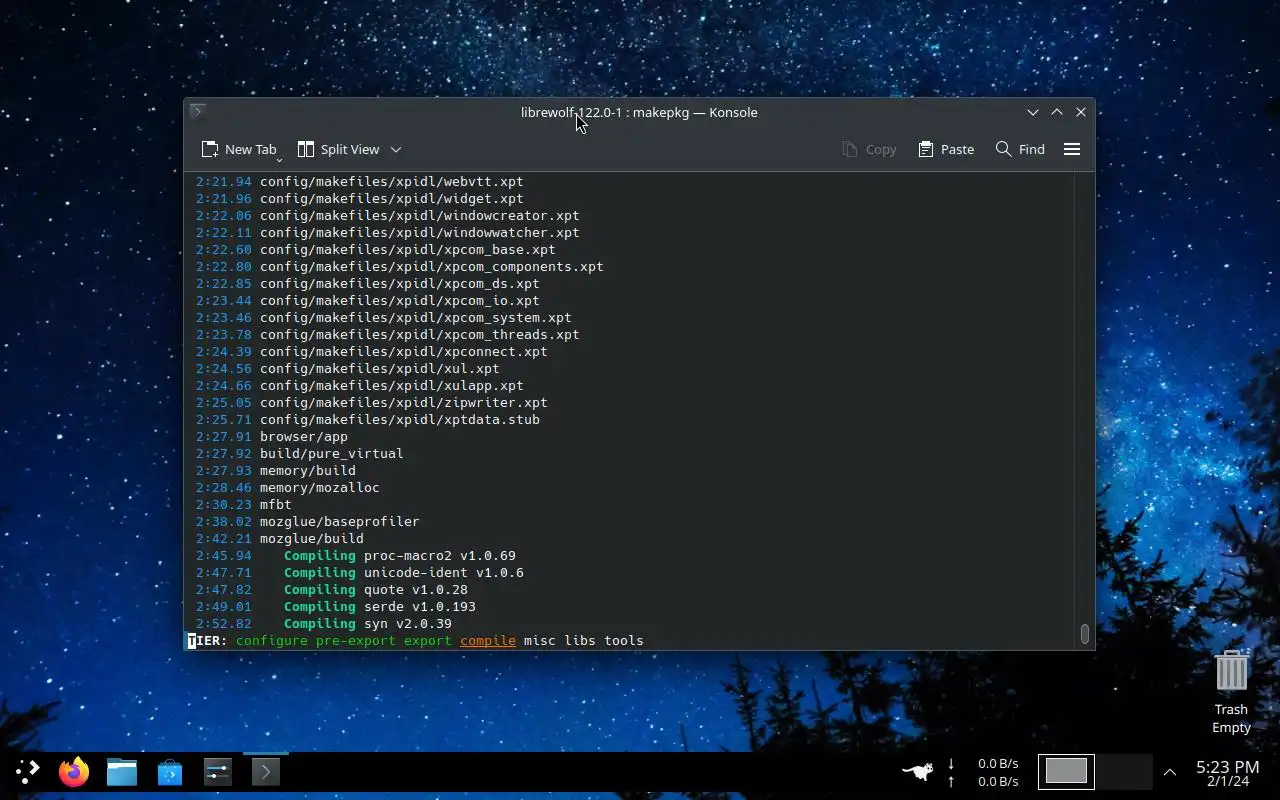Screen dimensions: 1280x800
Task: Open the Konsole hamburger menu
Action: 1072,149
